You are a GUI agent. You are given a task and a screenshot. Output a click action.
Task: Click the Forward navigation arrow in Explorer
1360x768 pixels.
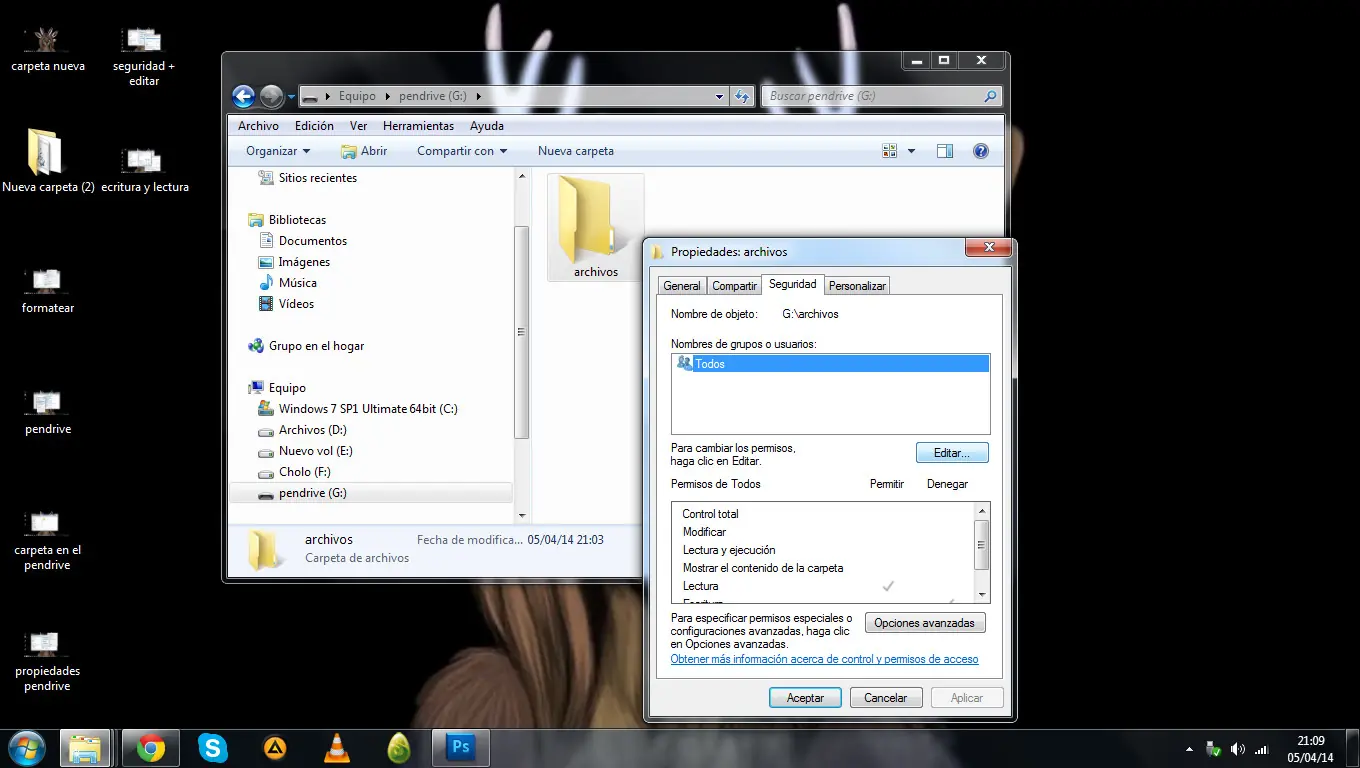click(x=271, y=96)
